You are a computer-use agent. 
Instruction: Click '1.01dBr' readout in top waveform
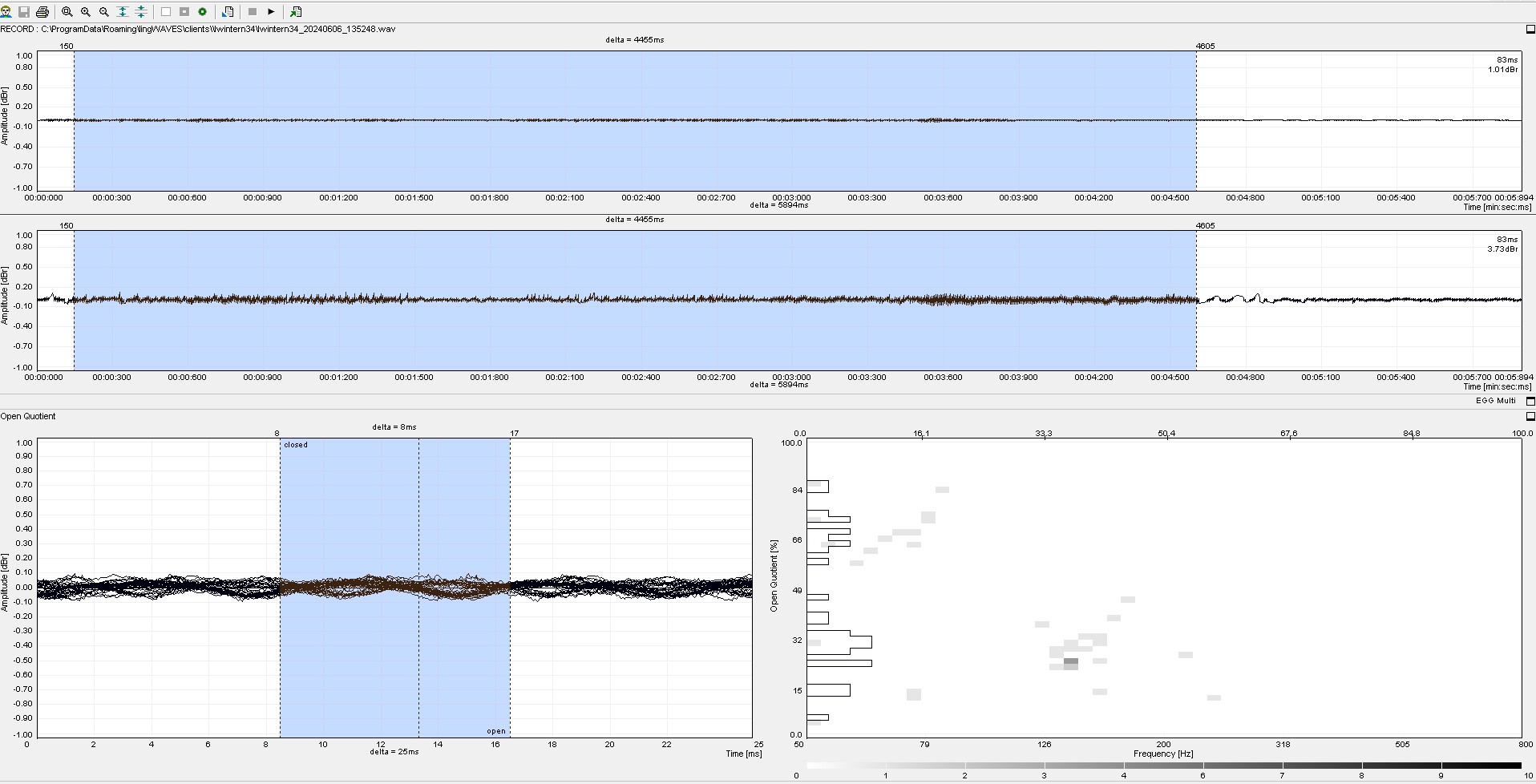[1502, 70]
